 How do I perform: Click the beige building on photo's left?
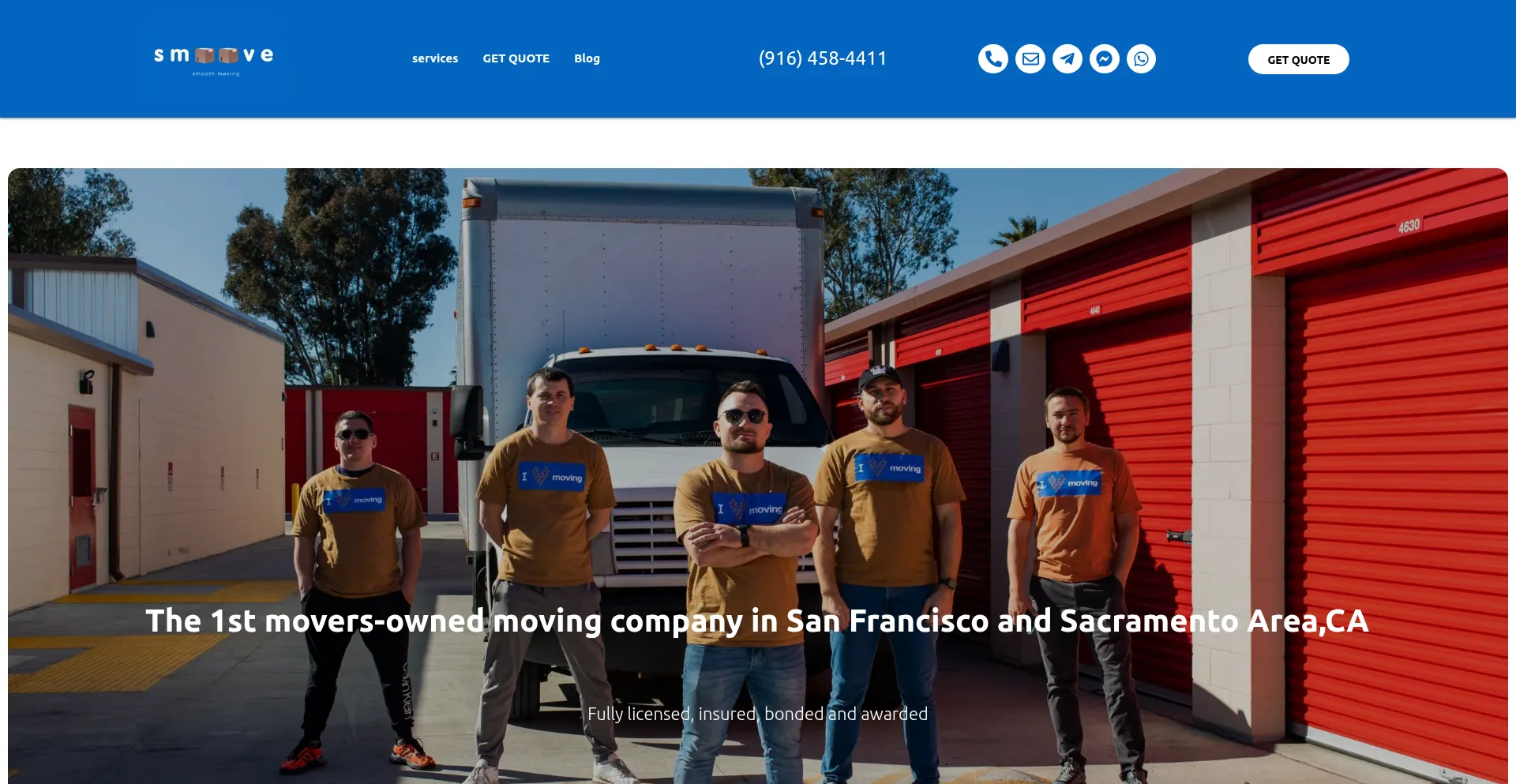142,426
